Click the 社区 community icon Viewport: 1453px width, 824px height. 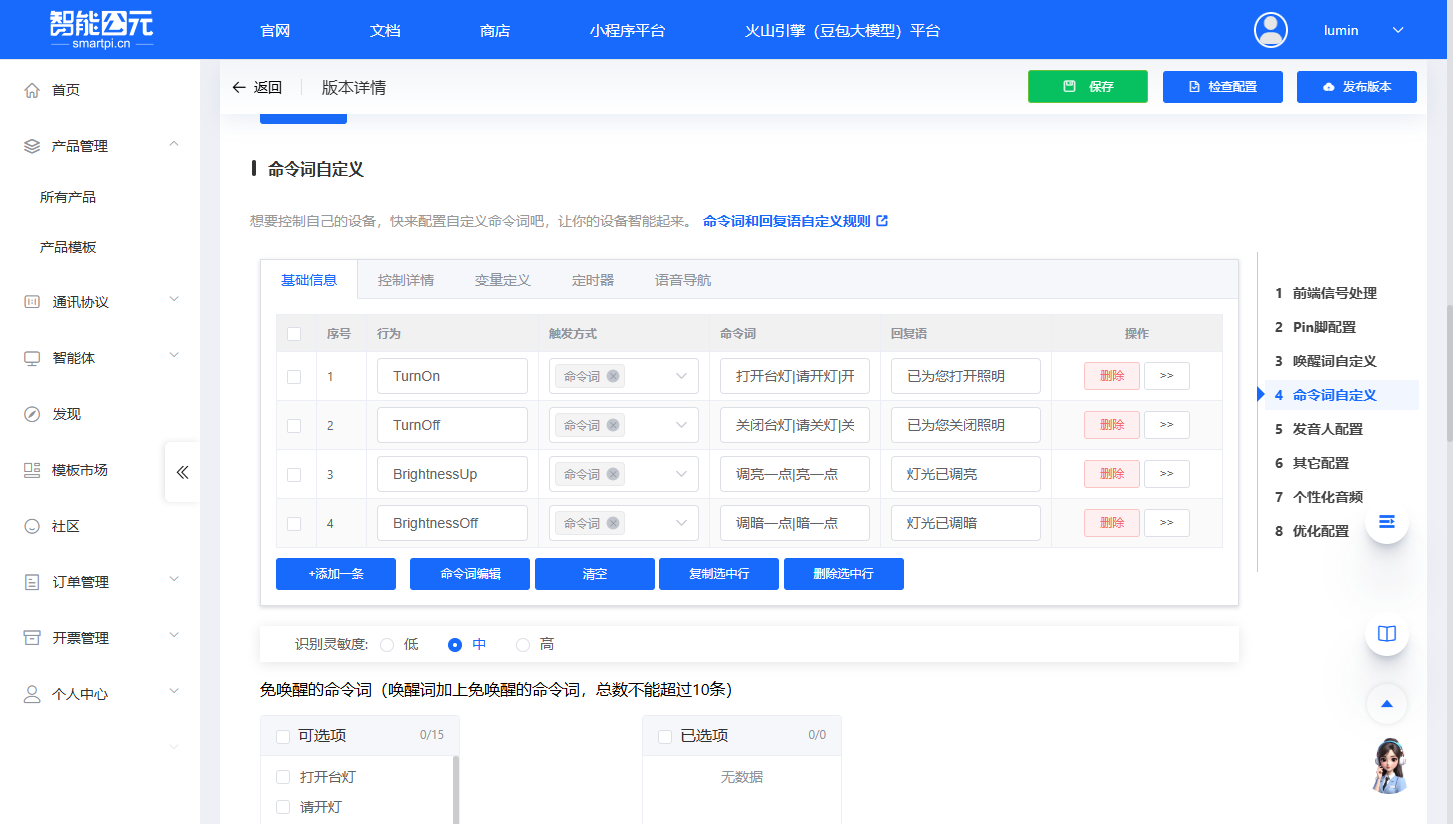coord(30,524)
